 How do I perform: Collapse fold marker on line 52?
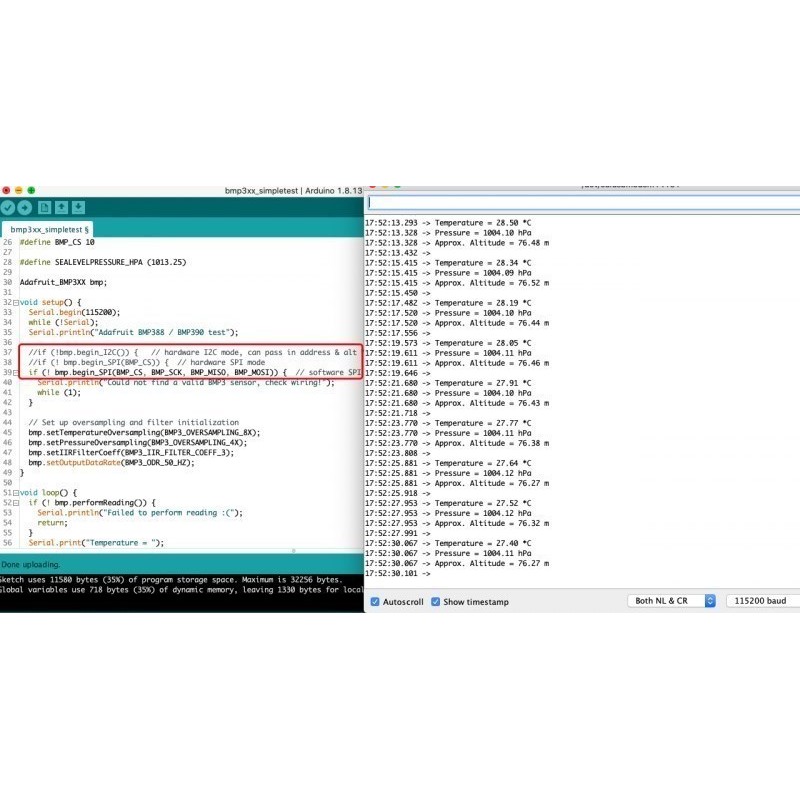point(17,503)
